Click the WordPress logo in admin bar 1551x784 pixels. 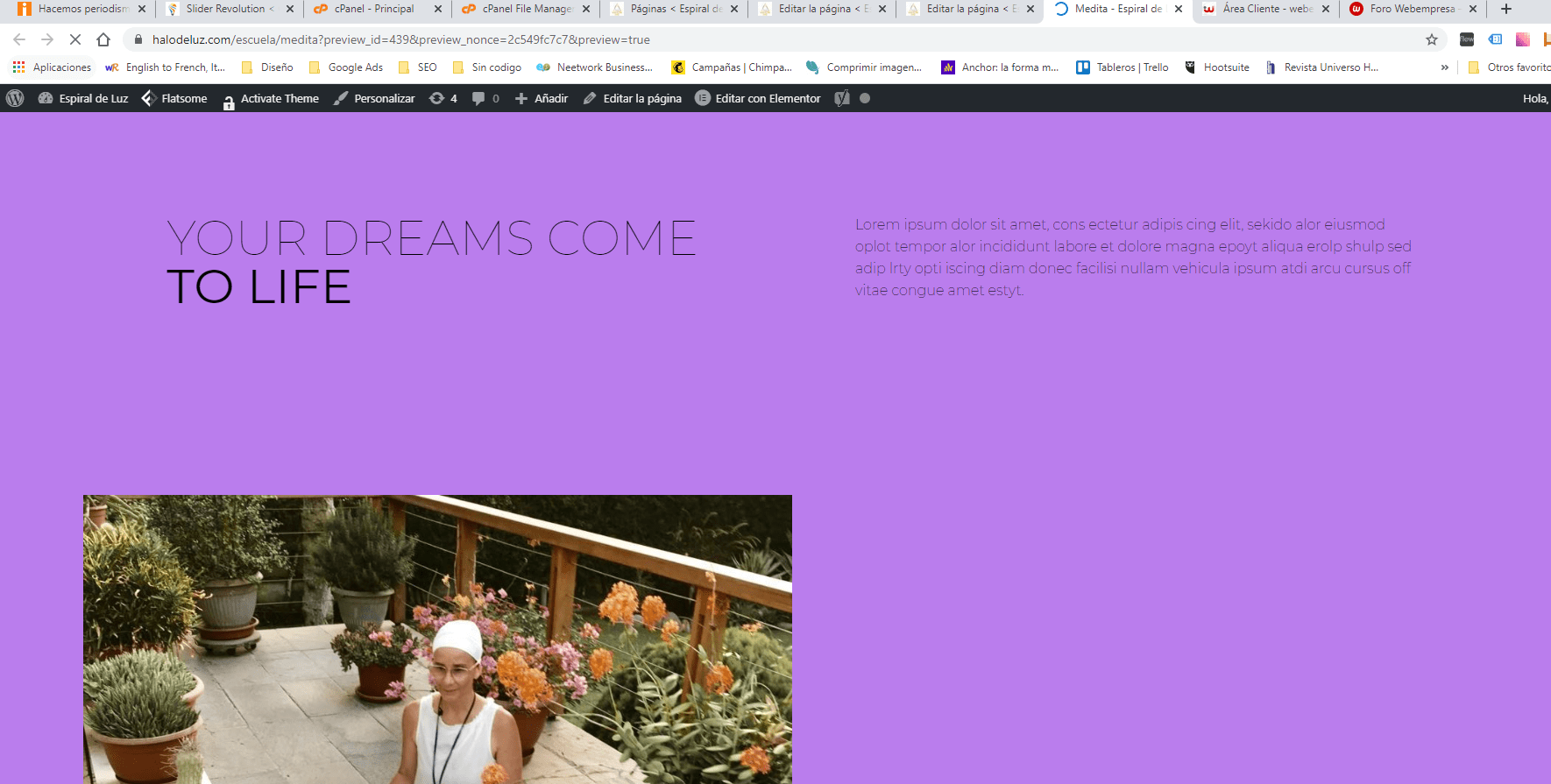coord(15,98)
